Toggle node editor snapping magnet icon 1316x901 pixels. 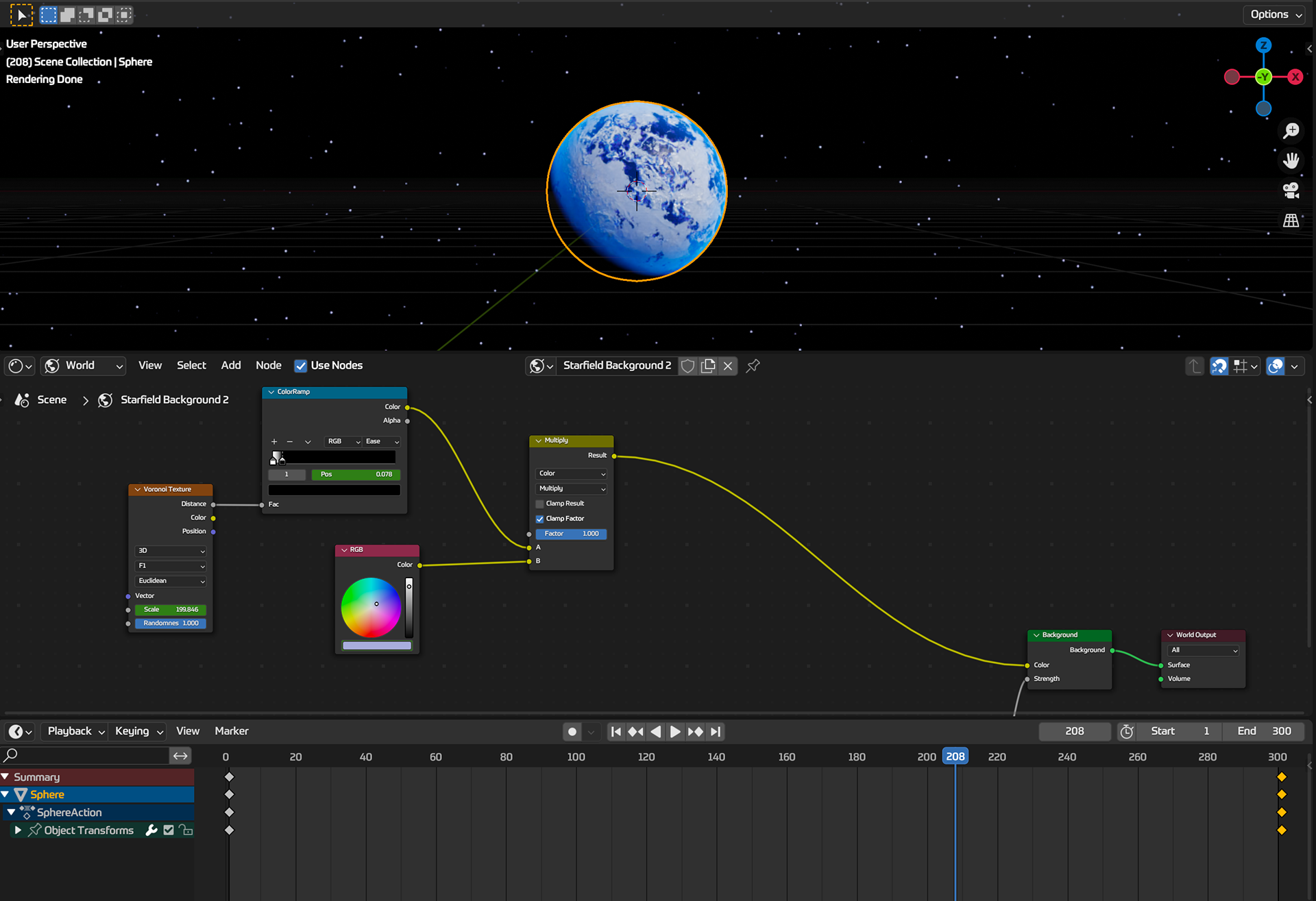click(1219, 367)
